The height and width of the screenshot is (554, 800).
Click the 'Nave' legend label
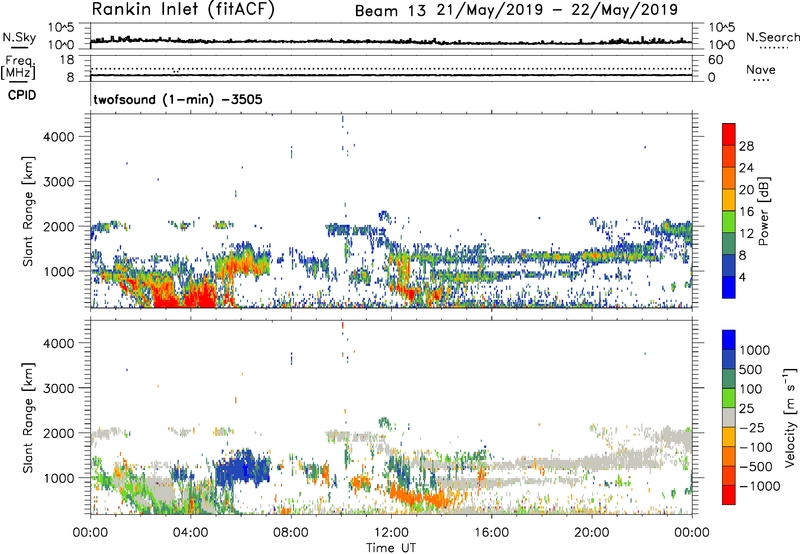[x=761, y=69]
